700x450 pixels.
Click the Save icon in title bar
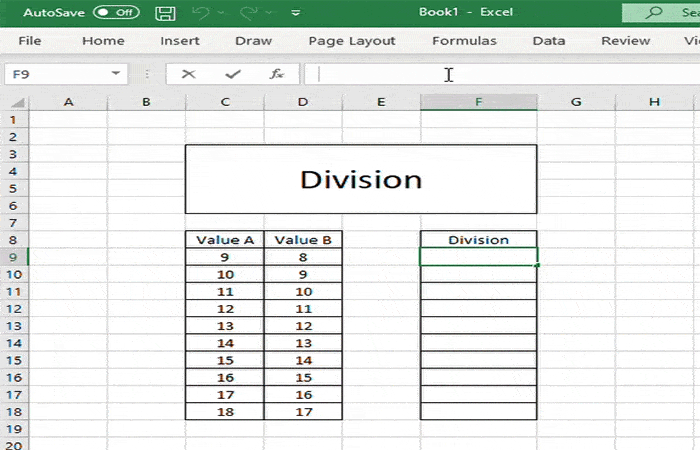click(165, 13)
